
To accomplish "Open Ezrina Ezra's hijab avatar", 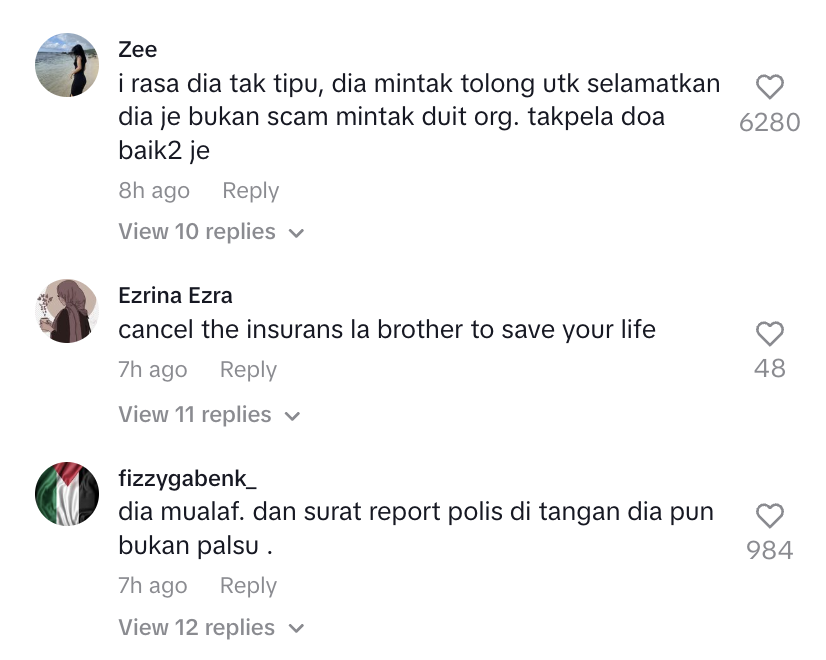I will click(x=67, y=311).
